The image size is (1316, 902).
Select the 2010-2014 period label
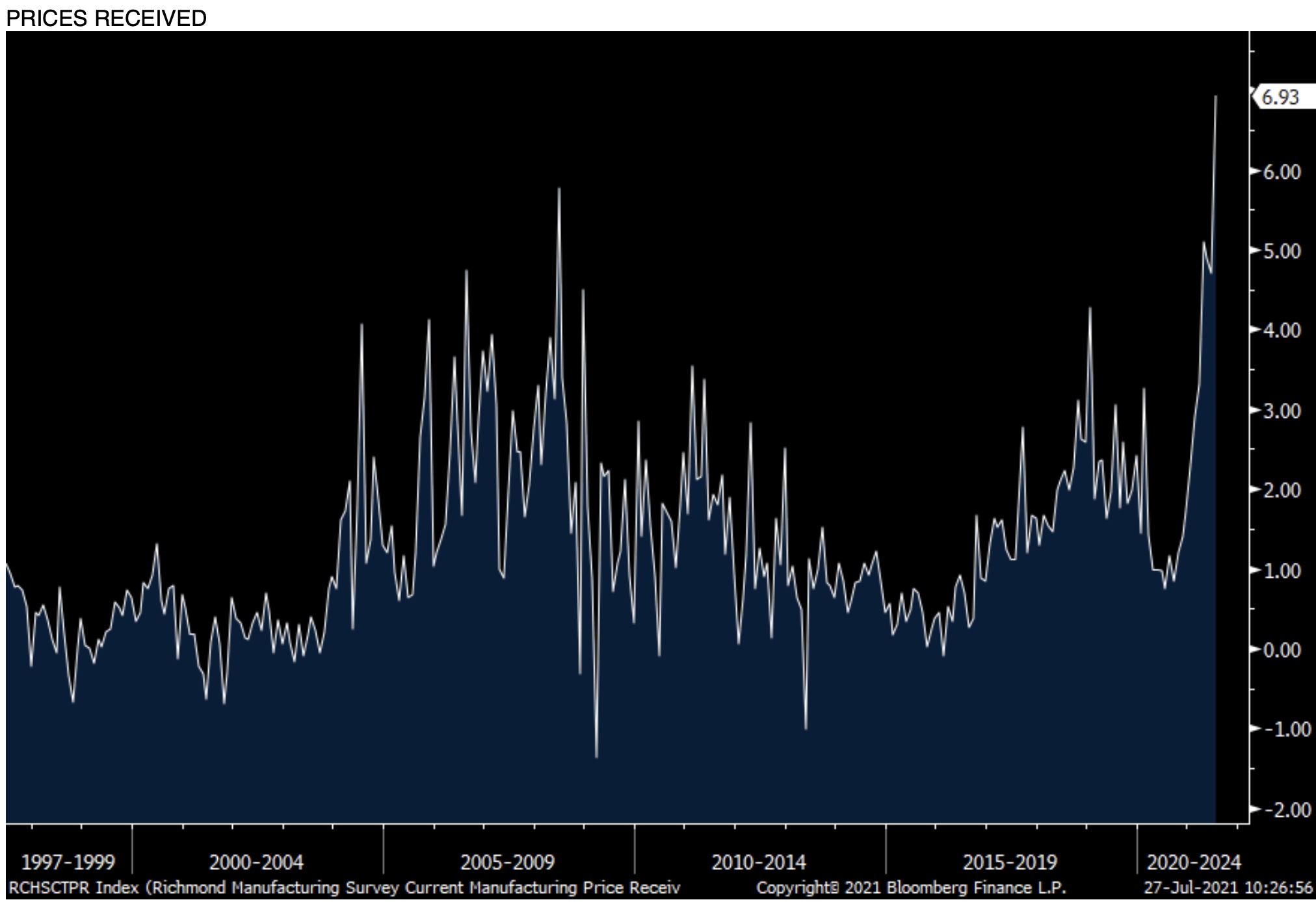tap(759, 862)
